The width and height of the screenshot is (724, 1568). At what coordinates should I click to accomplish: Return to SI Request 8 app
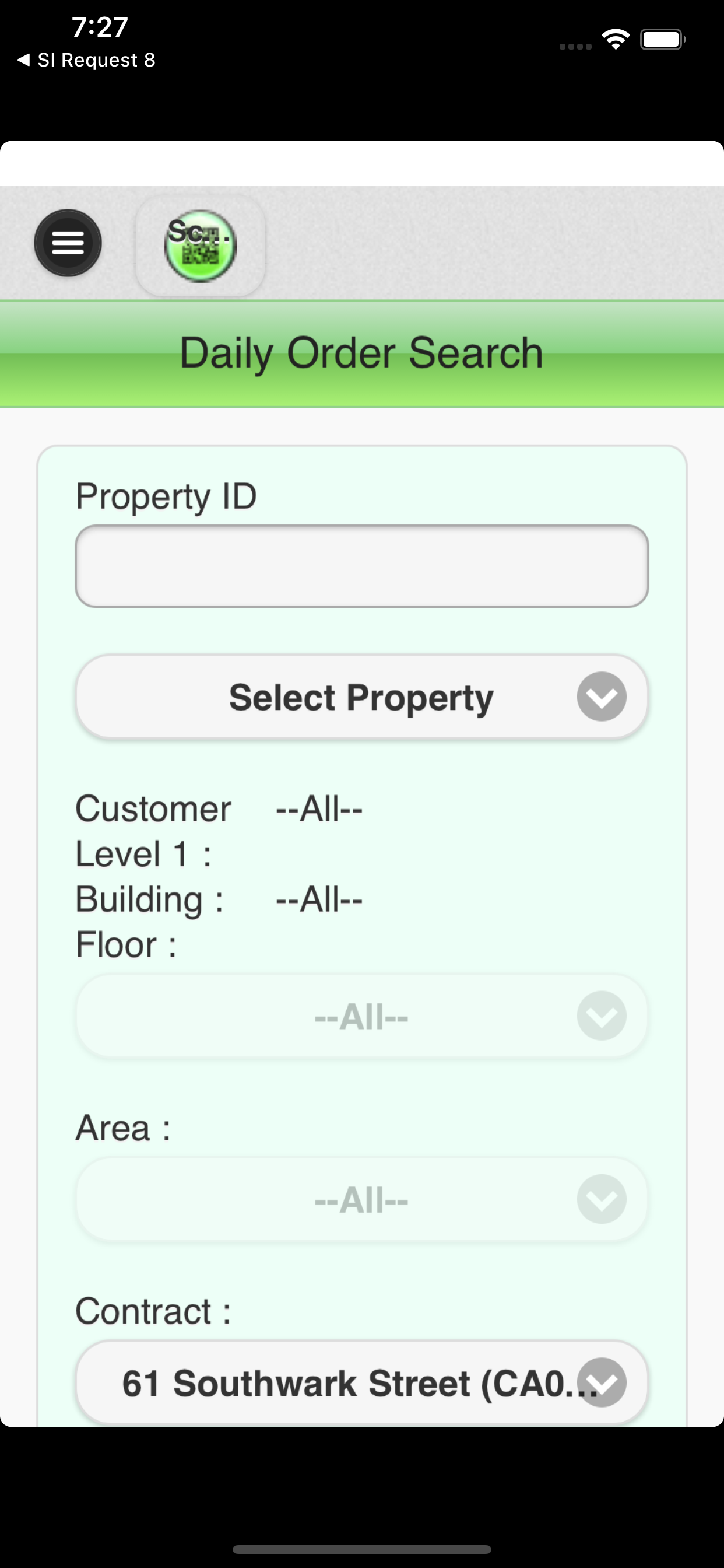[x=86, y=60]
